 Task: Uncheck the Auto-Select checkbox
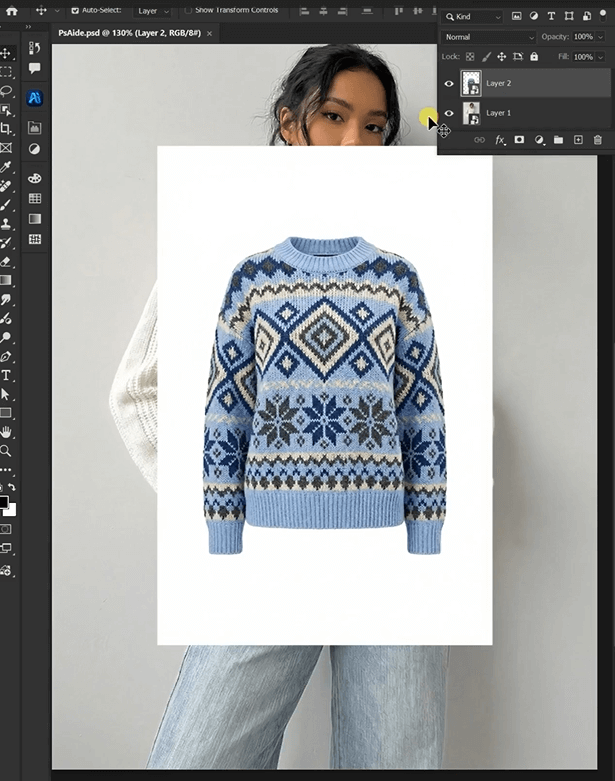75,10
